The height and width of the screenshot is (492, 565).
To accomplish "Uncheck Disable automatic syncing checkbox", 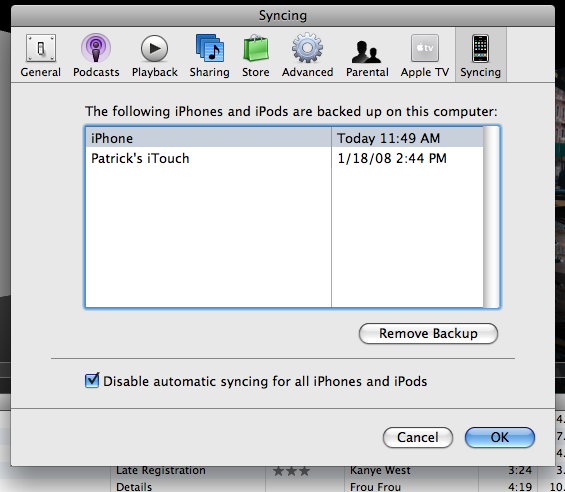I will tap(92, 381).
